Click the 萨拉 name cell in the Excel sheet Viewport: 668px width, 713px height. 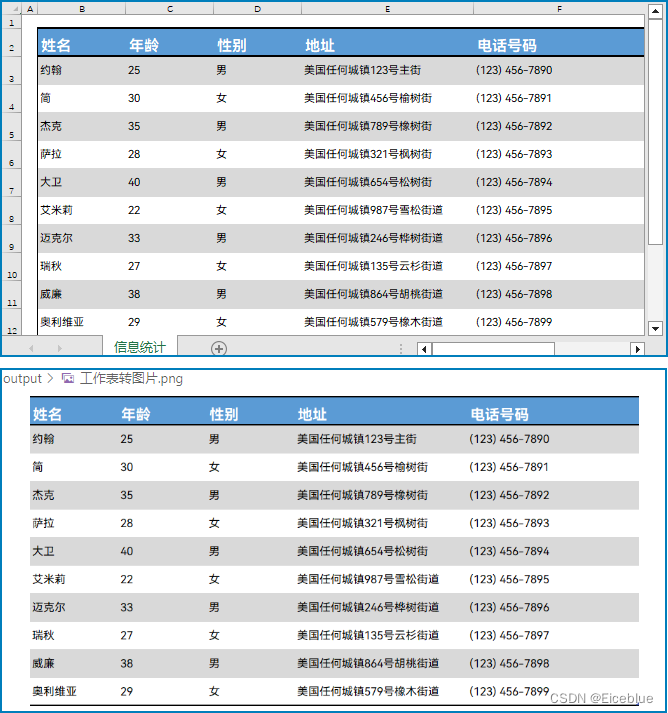(x=82, y=155)
